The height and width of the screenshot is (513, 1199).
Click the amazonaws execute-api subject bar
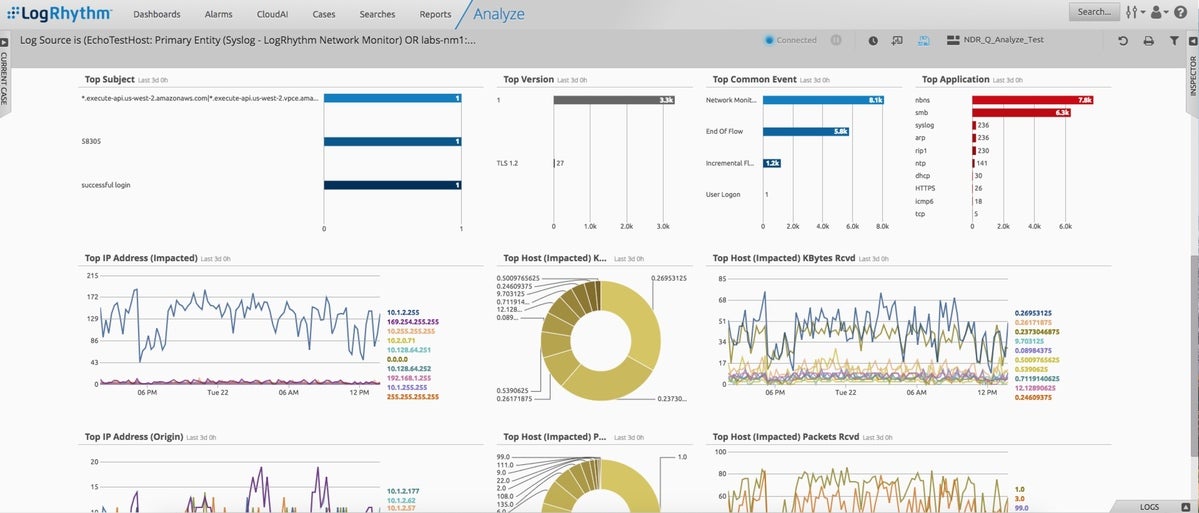click(392, 98)
